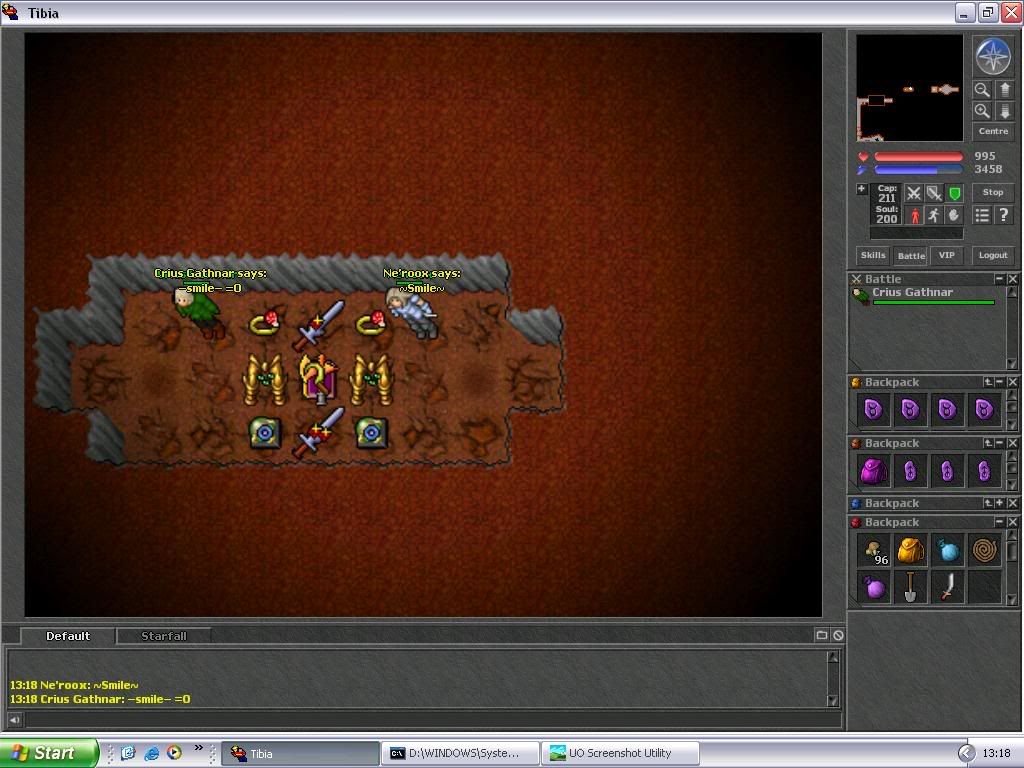
Task: Enable offensive fighting with the crossed swords button
Action: click(x=914, y=193)
